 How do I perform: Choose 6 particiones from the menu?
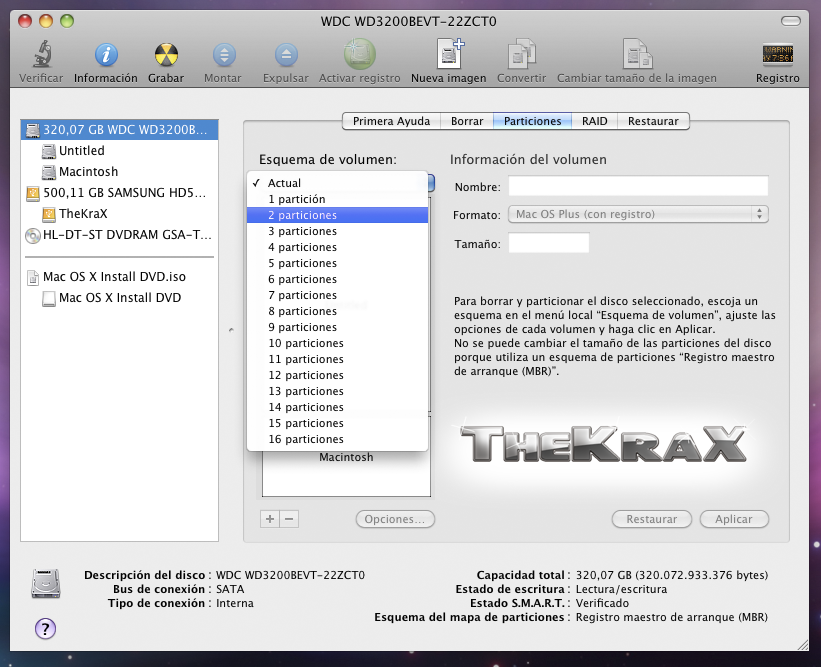click(337, 279)
